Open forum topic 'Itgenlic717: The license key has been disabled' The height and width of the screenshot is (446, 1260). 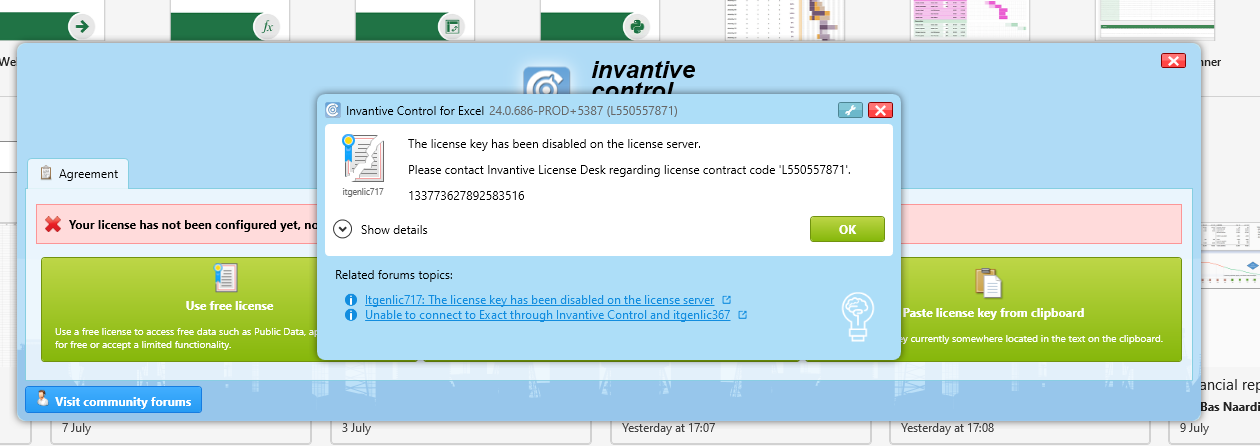pyautogui.click(x=539, y=300)
